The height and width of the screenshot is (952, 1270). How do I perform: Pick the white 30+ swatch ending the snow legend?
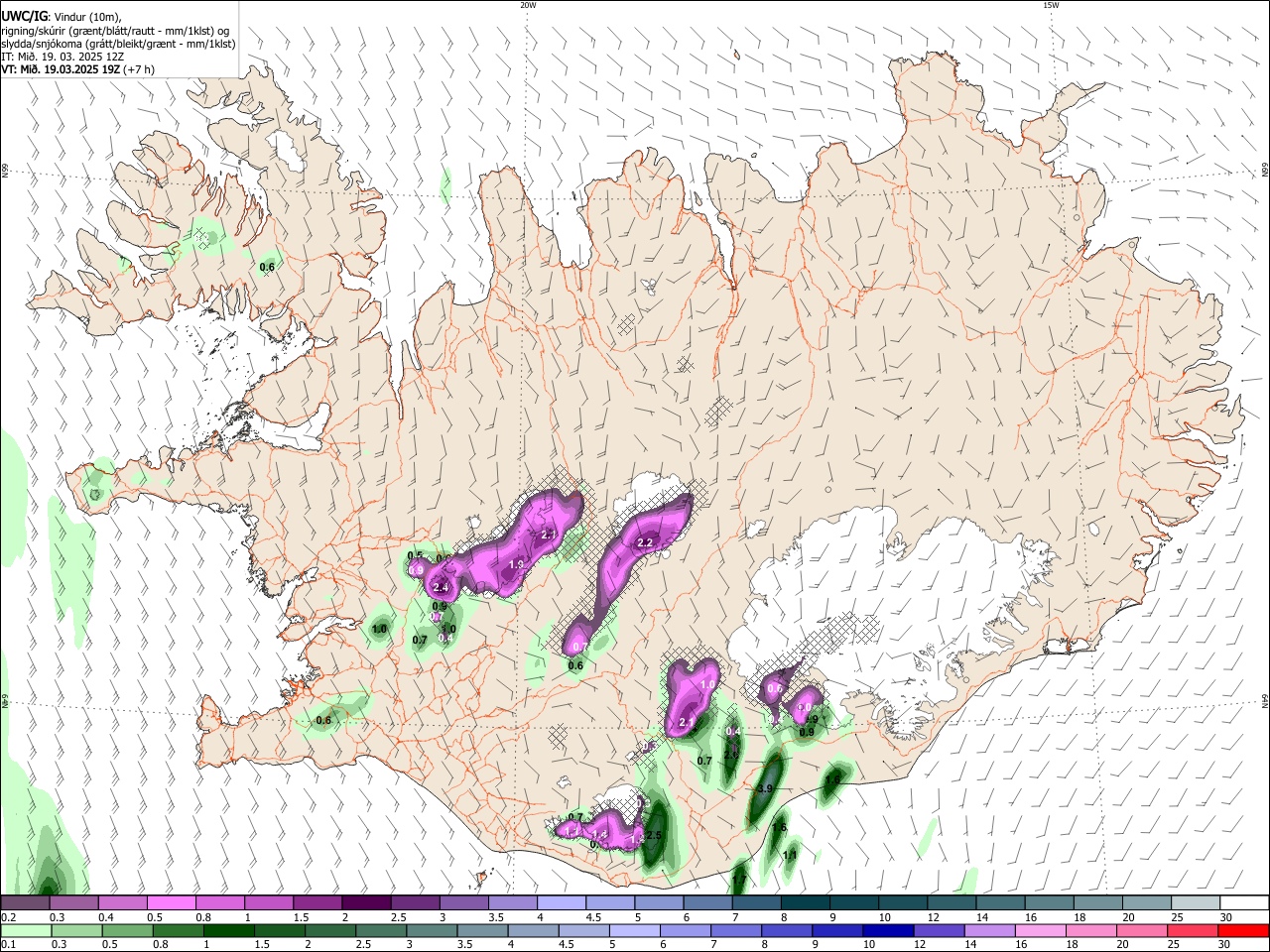(1243, 902)
